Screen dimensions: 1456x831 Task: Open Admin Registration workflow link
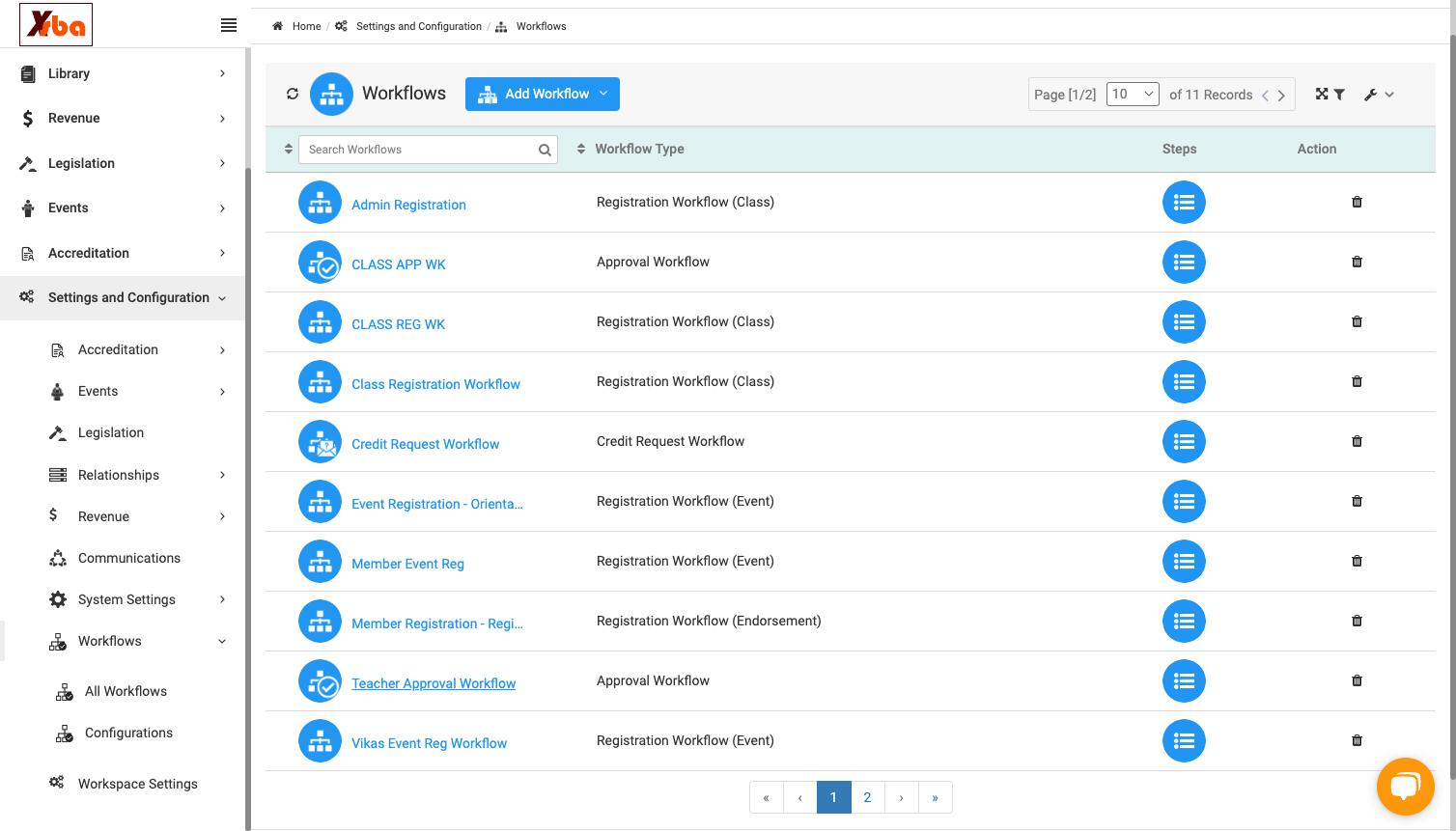(x=408, y=205)
